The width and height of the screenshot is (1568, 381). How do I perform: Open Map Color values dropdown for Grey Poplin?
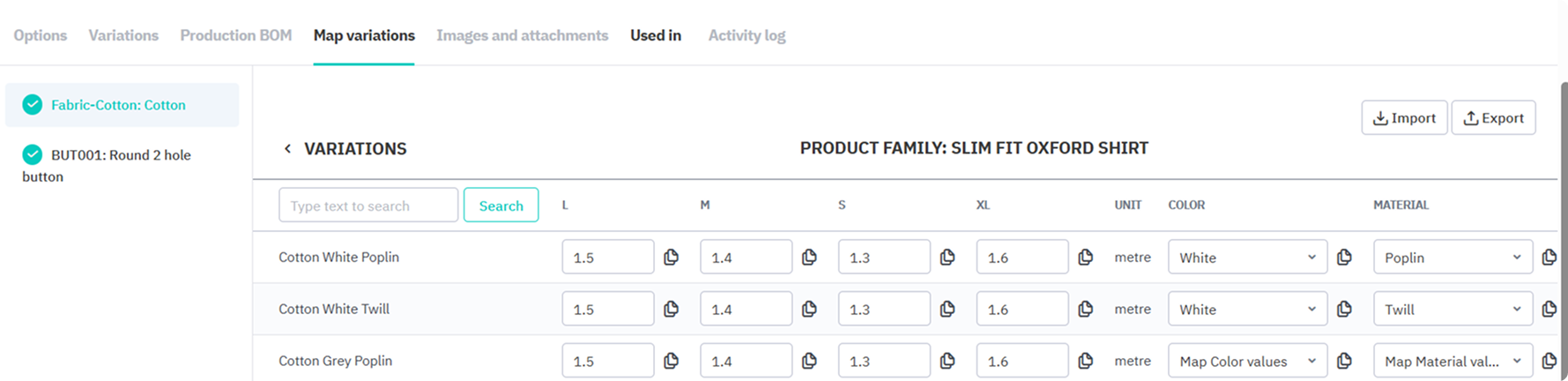pyautogui.click(x=1246, y=361)
